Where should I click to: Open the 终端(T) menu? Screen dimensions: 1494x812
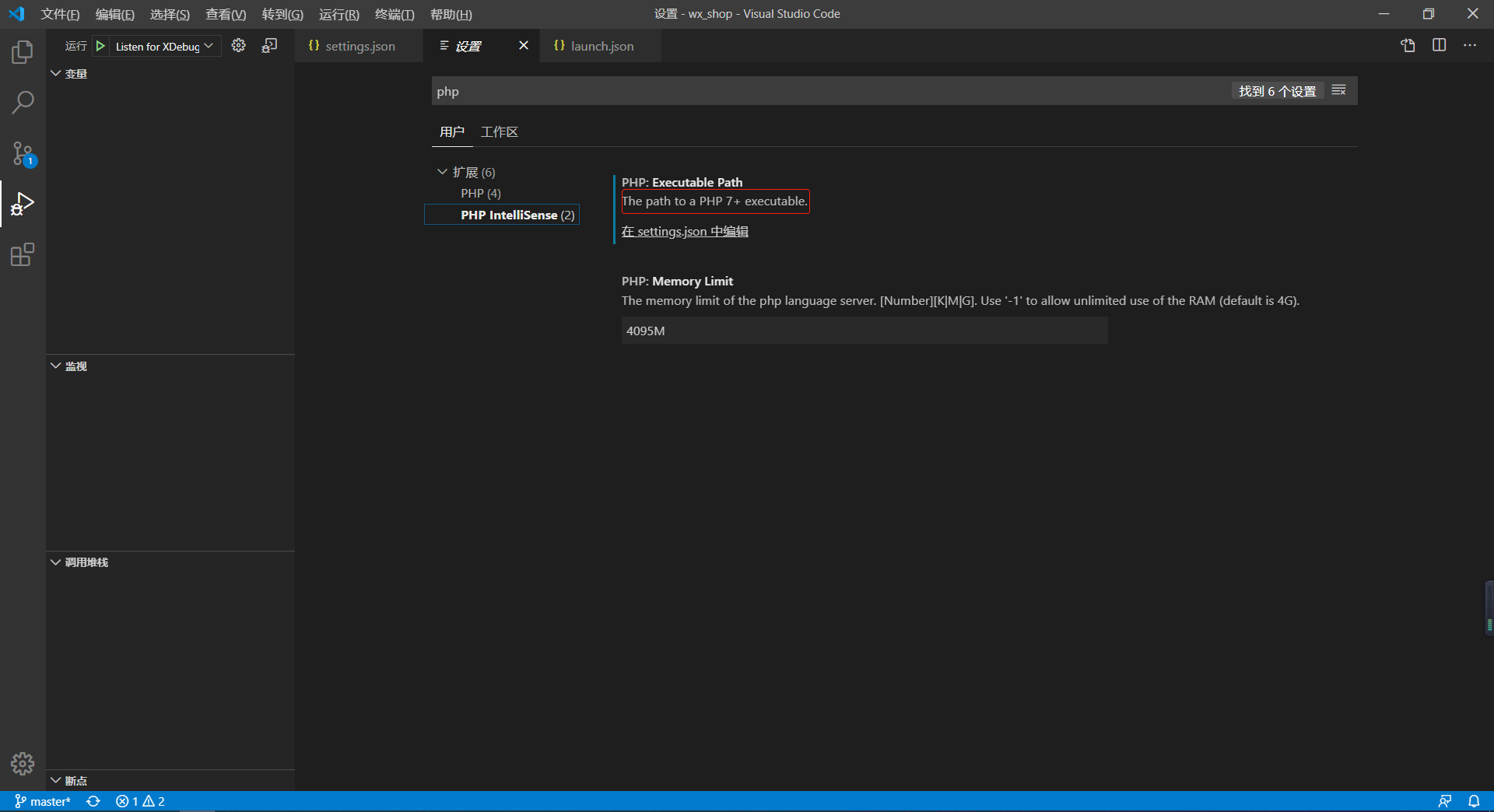coord(395,14)
